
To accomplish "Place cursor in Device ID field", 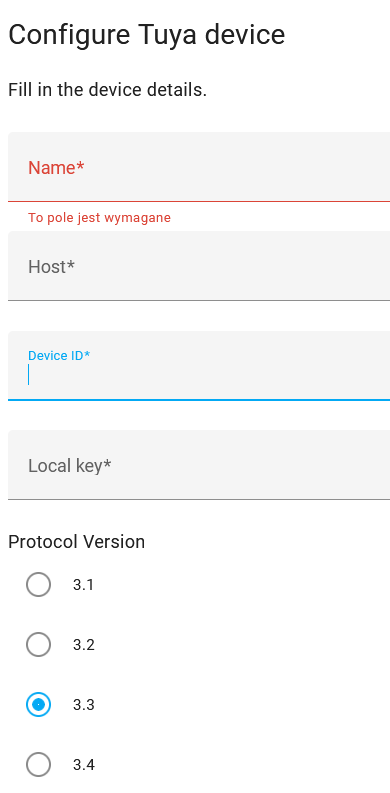I will (199, 366).
